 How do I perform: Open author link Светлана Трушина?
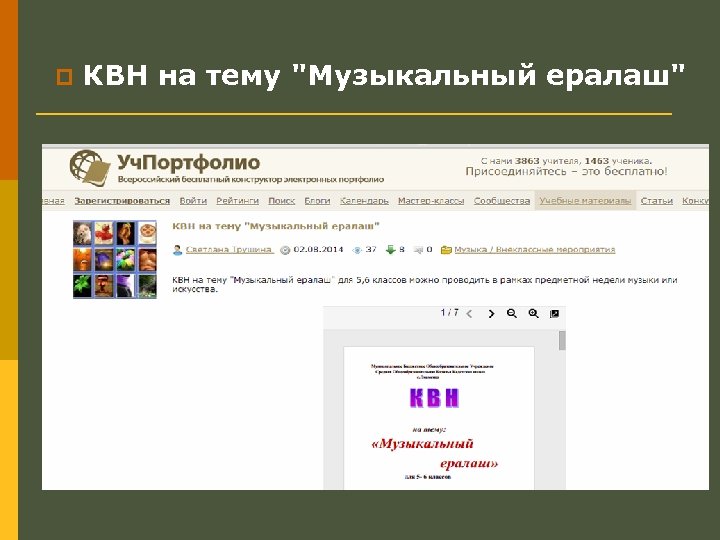point(229,250)
